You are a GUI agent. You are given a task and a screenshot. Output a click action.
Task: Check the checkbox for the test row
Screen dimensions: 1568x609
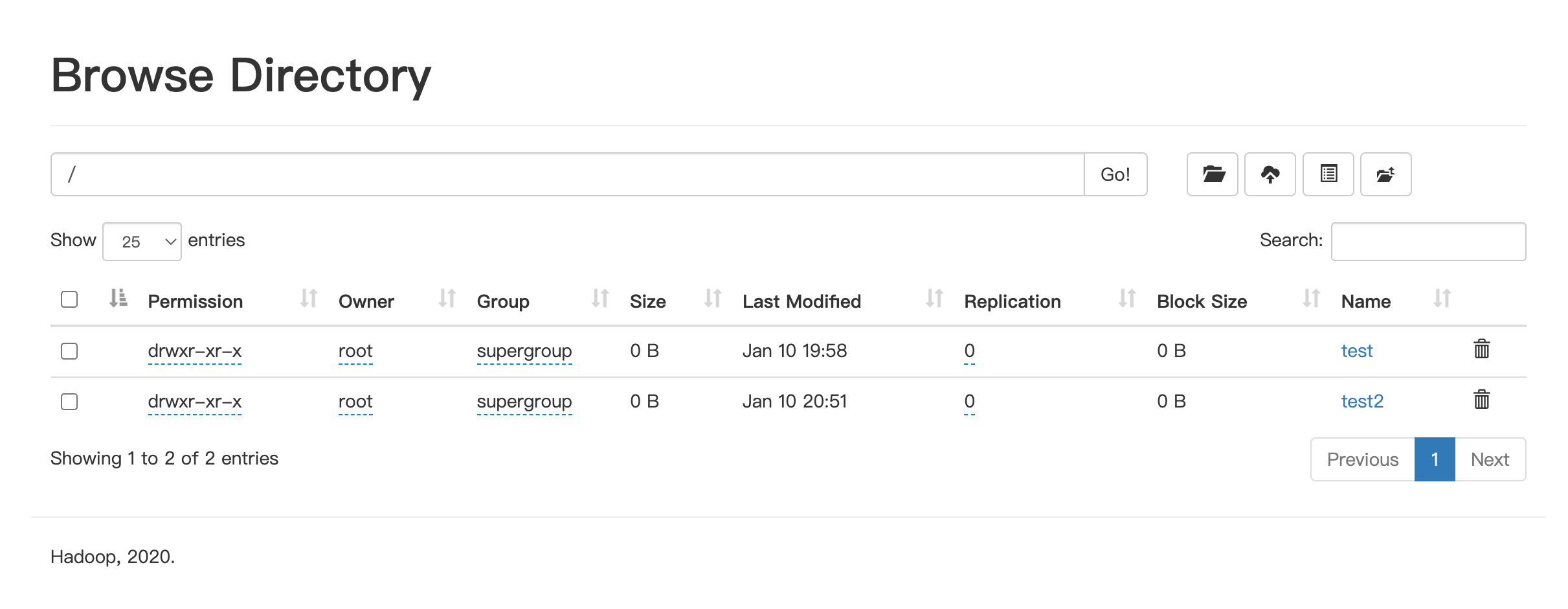point(69,351)
